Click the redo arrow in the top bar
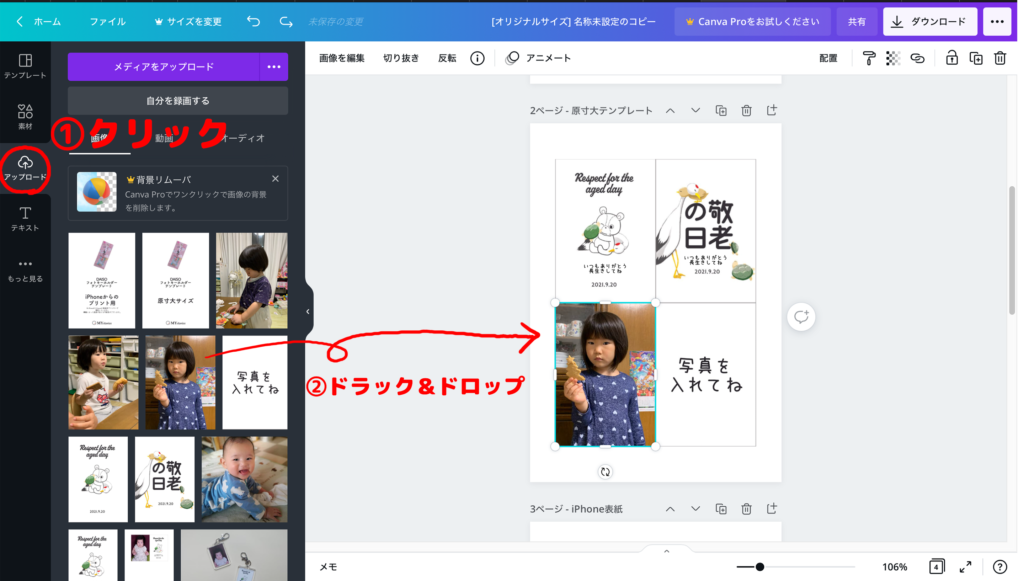This screenshot has height=581, width=1024. click(287, 21)
